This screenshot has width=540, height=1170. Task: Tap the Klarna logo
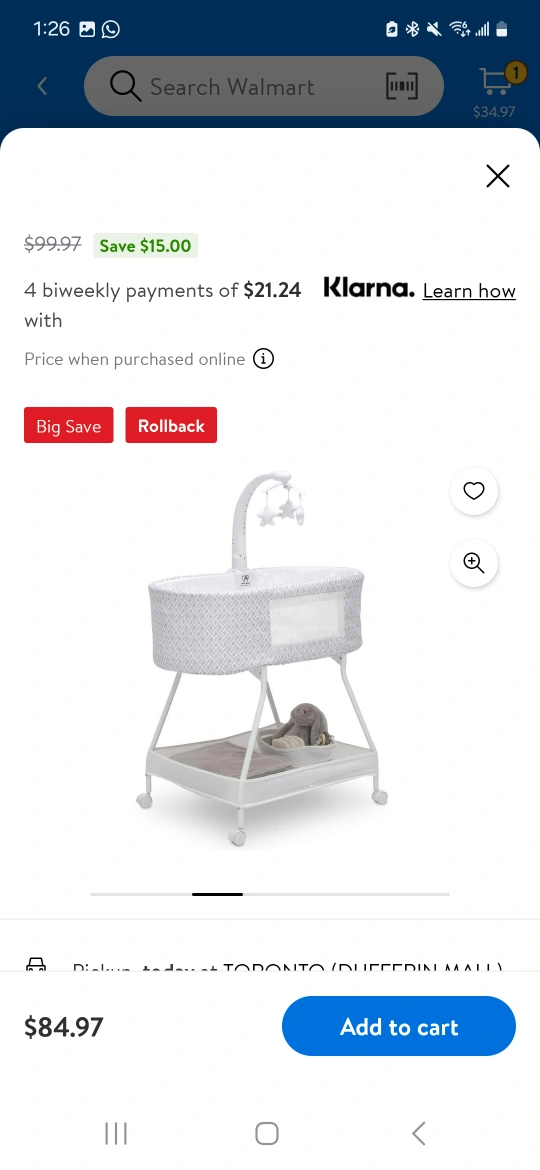pyautogui.click(x=368, y=288)
